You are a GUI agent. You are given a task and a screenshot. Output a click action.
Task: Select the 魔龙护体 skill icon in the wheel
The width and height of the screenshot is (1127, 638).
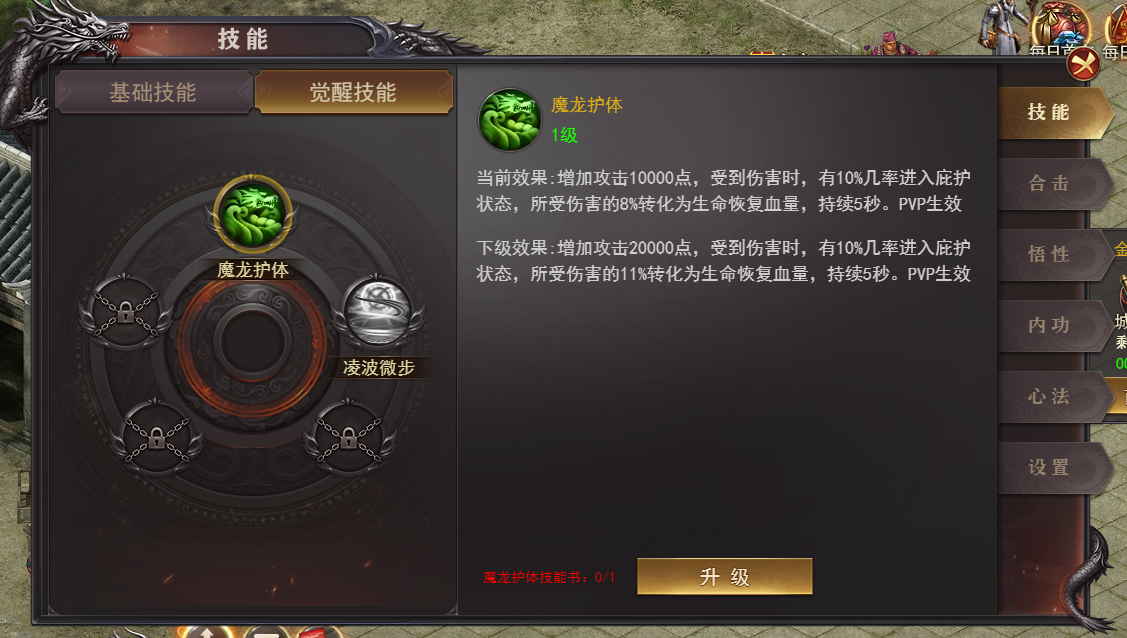click(253, 214)
